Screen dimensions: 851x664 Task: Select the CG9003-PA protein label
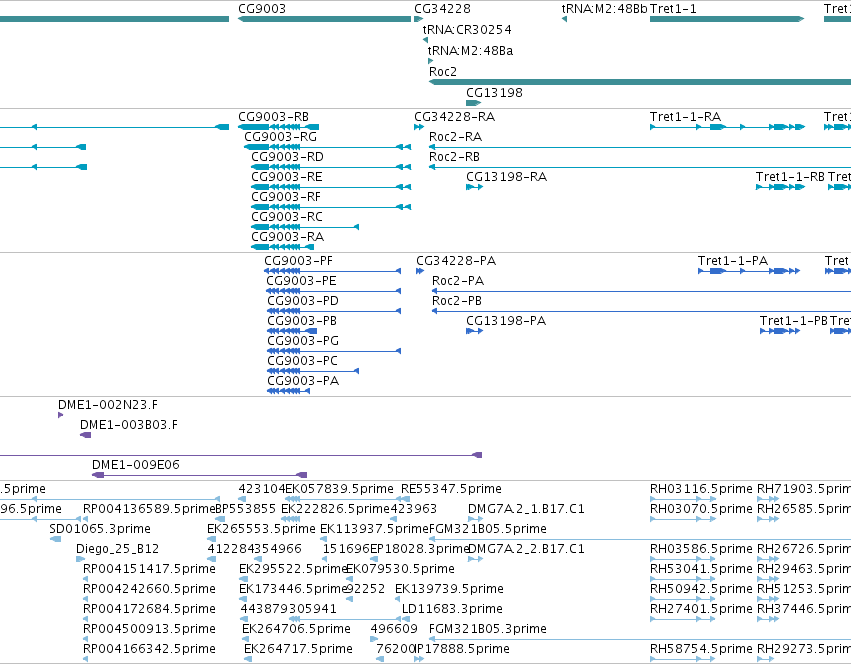(303, 381)
